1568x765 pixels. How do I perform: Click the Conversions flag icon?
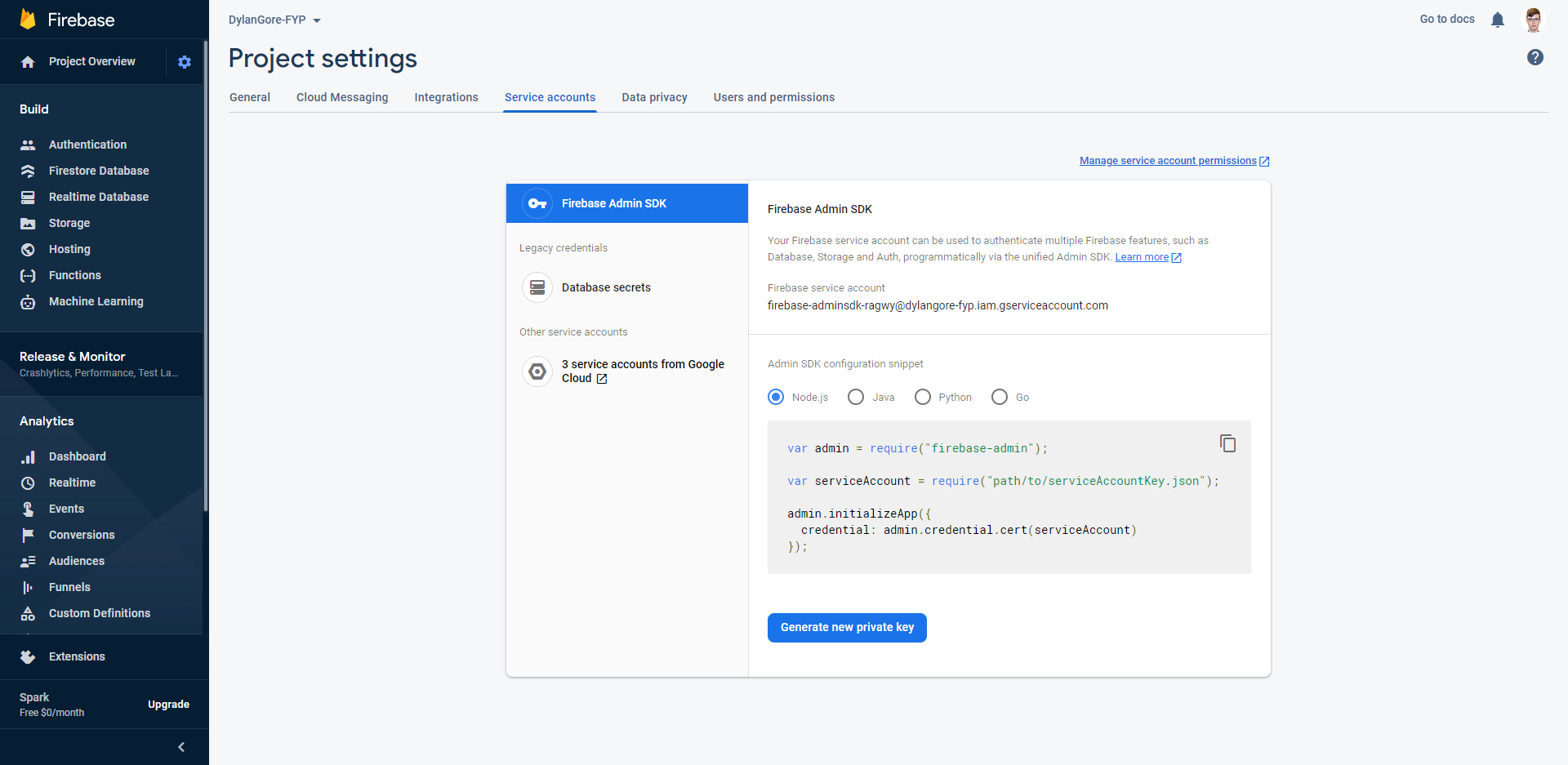click(28, 535)
